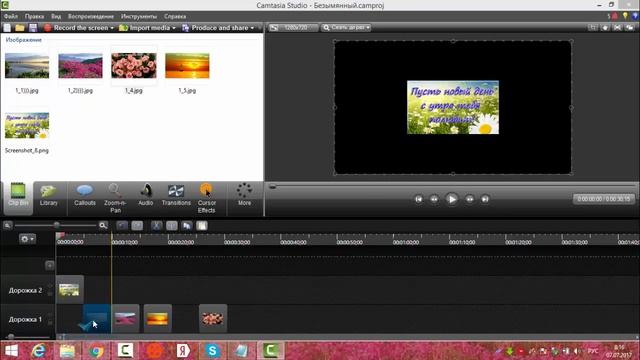Click the pan mode hand icon
Screen dimensions: 640x360
pyautogui.click(x=605, y=27)
